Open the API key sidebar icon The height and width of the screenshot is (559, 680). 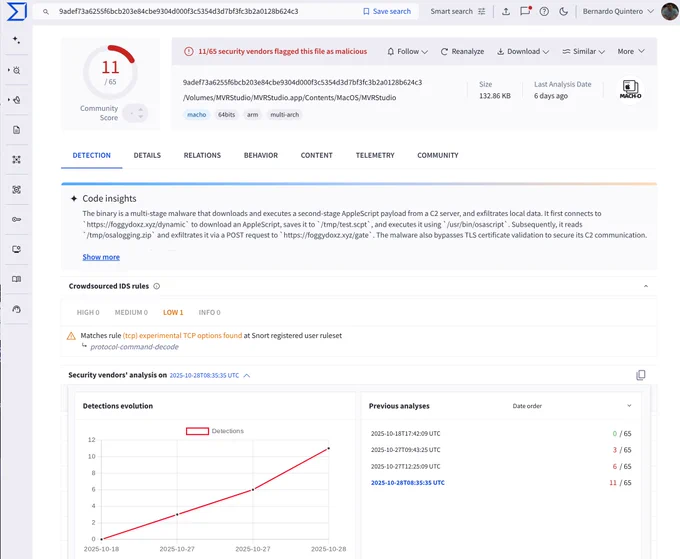click(16, 219)
